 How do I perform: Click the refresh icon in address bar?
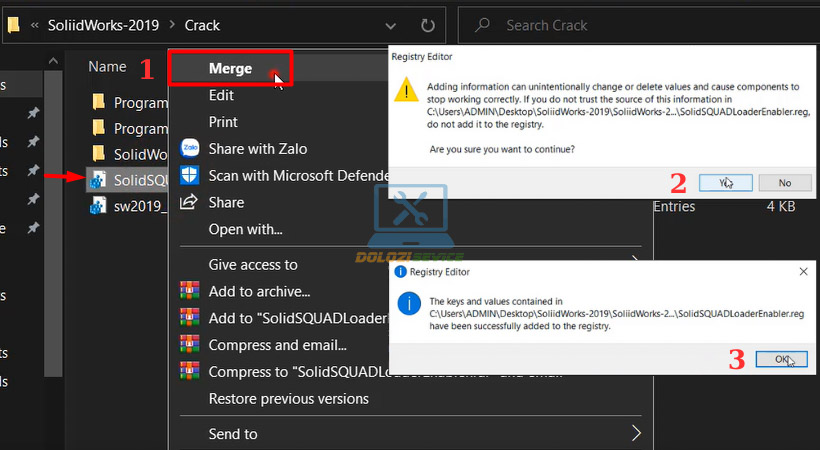point(428,25)
